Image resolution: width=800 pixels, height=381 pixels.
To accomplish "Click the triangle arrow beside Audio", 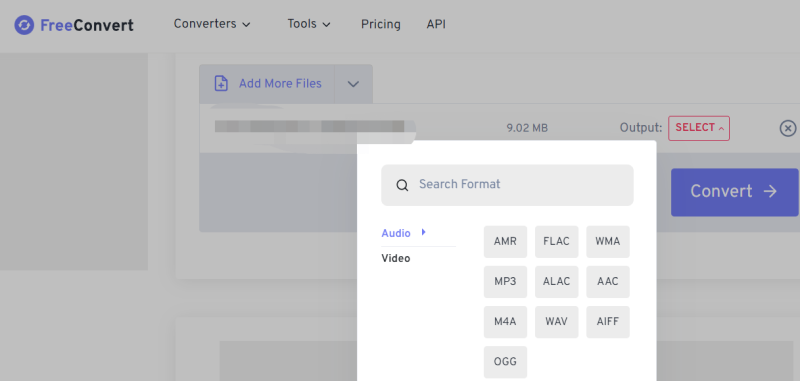I will tap(423, 233).
